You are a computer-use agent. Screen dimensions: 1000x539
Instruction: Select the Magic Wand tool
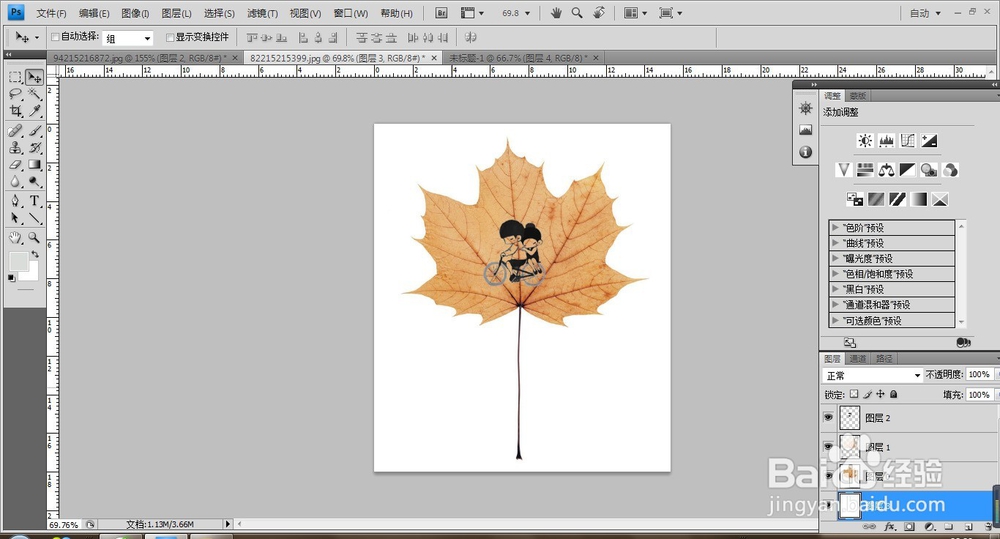(x=34, y=94)
